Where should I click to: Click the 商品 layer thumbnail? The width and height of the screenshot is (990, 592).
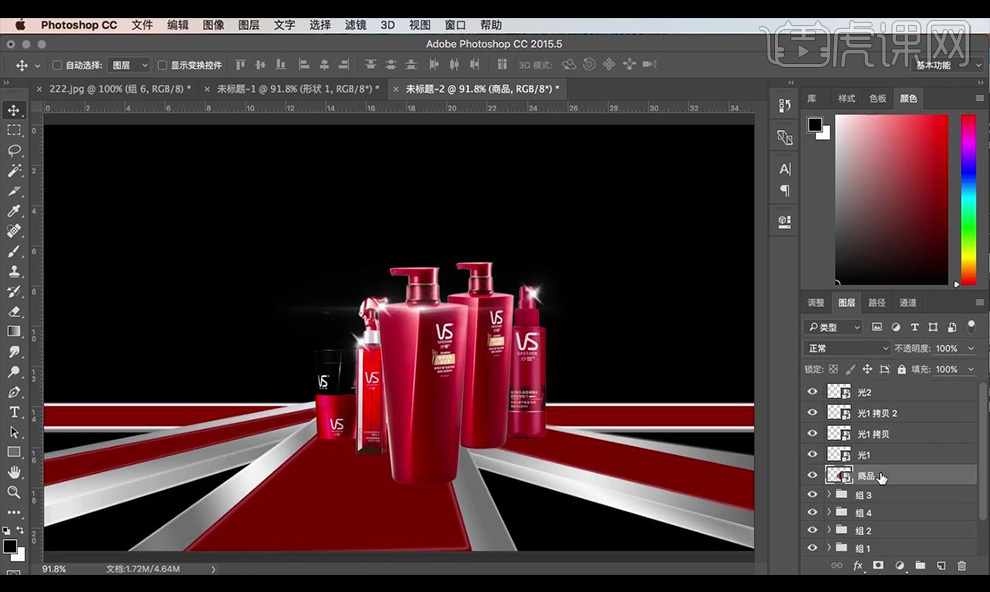838,476
